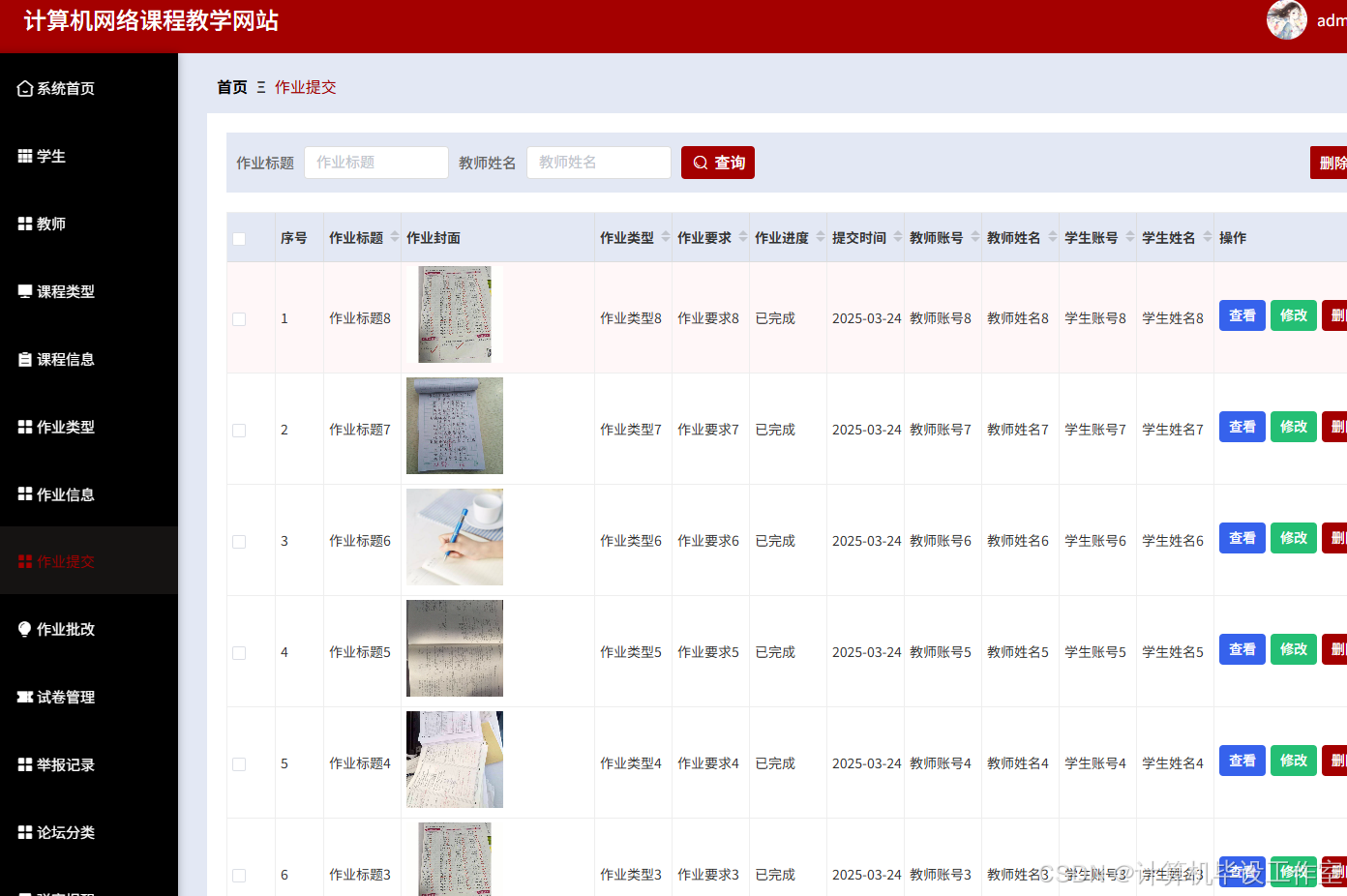This screenshot has height=896, width=1347.
Task: Sort by 作业要求 column arrows
Action: click(x=743, y=237)
